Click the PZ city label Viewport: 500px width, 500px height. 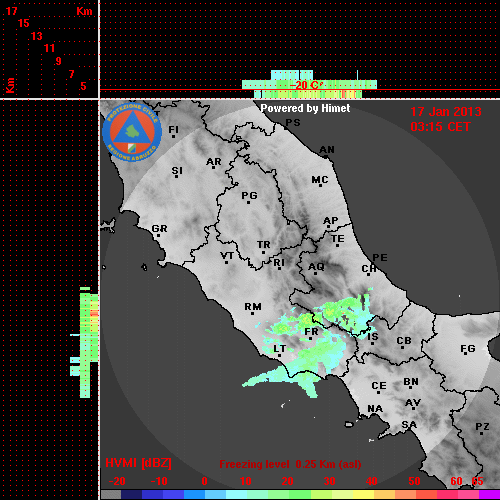pyautogui.click(x=482, y=427)
